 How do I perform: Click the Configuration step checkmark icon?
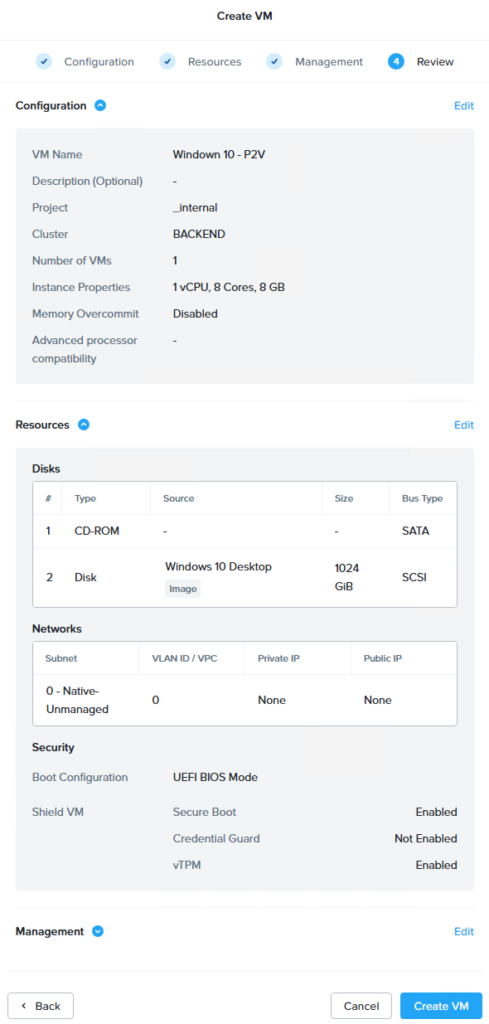[x=44, y=61]
